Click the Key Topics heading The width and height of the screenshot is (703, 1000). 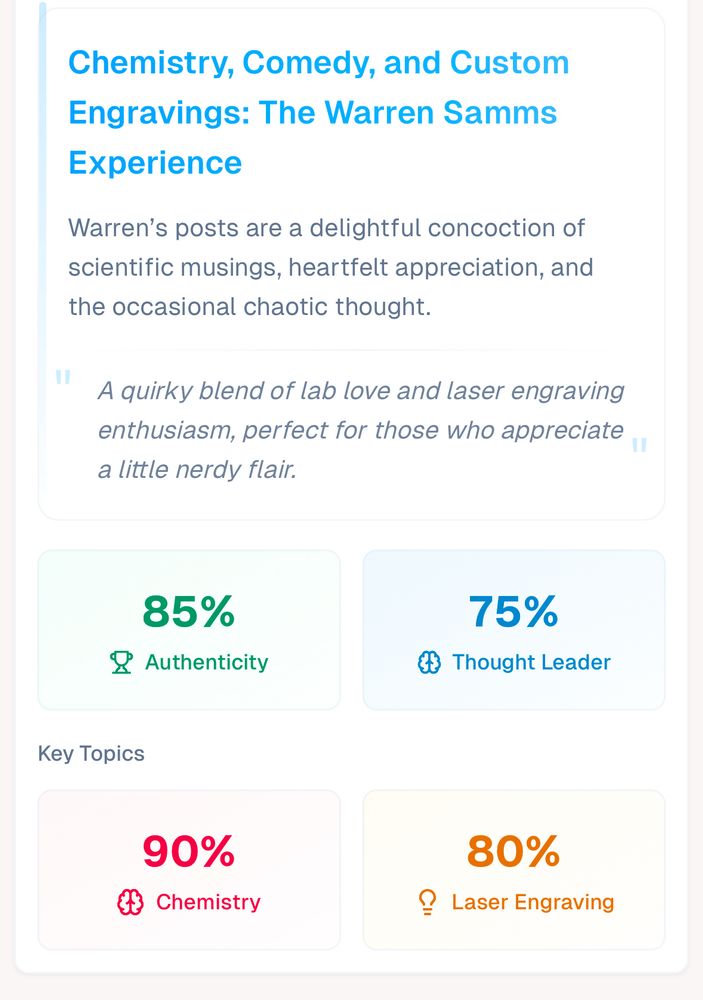tap(91, 753)
